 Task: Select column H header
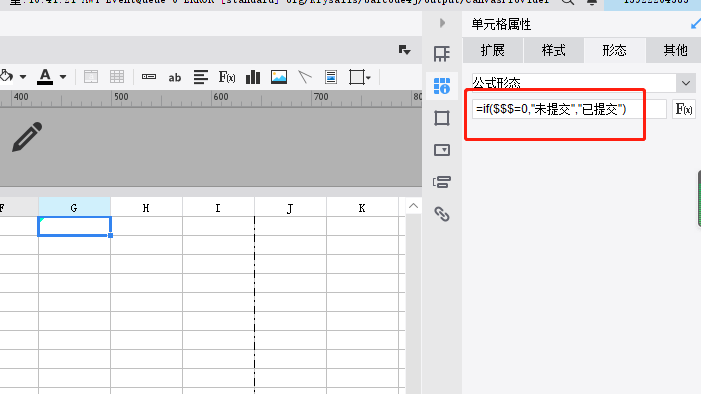[x=146, y=208]
